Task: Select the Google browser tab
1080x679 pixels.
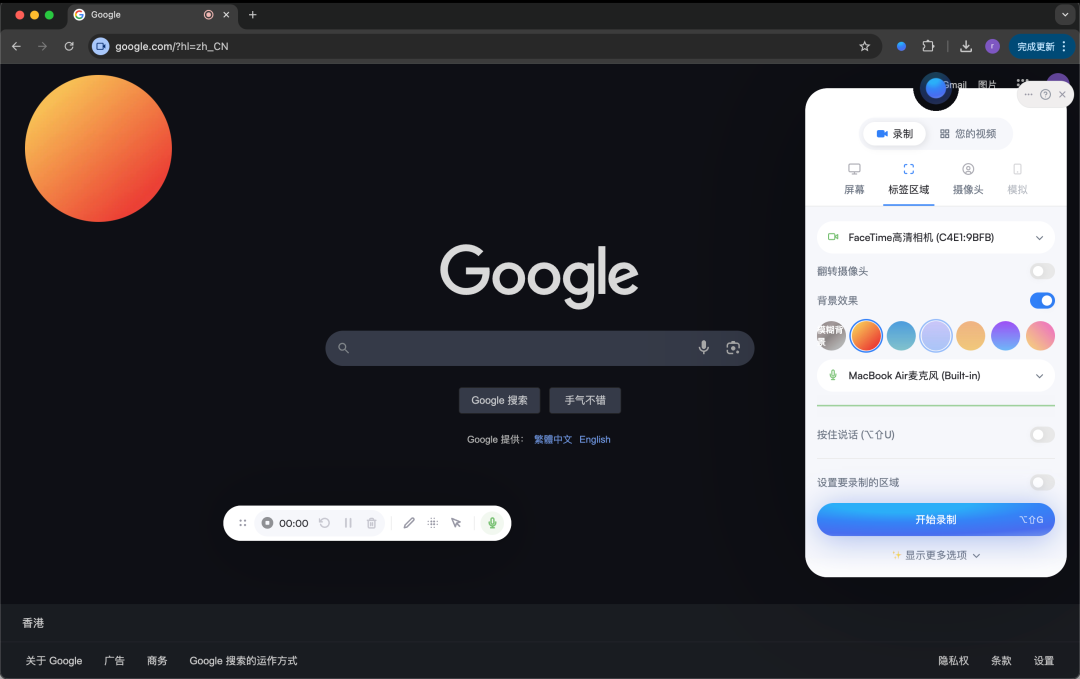Action: point(152,14)
